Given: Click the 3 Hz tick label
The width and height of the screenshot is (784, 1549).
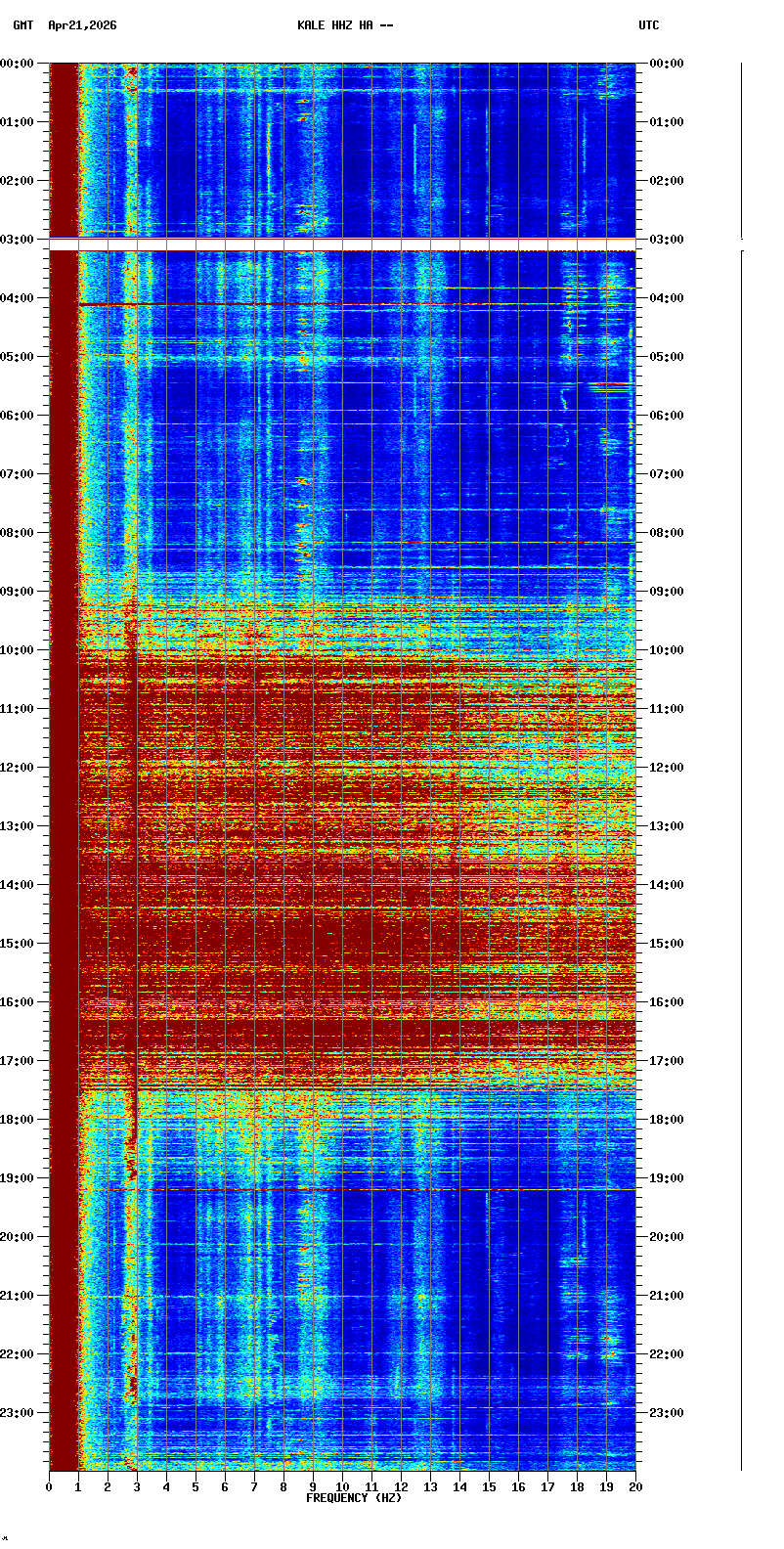Looking at the screenshot, I should point(137,1487).
